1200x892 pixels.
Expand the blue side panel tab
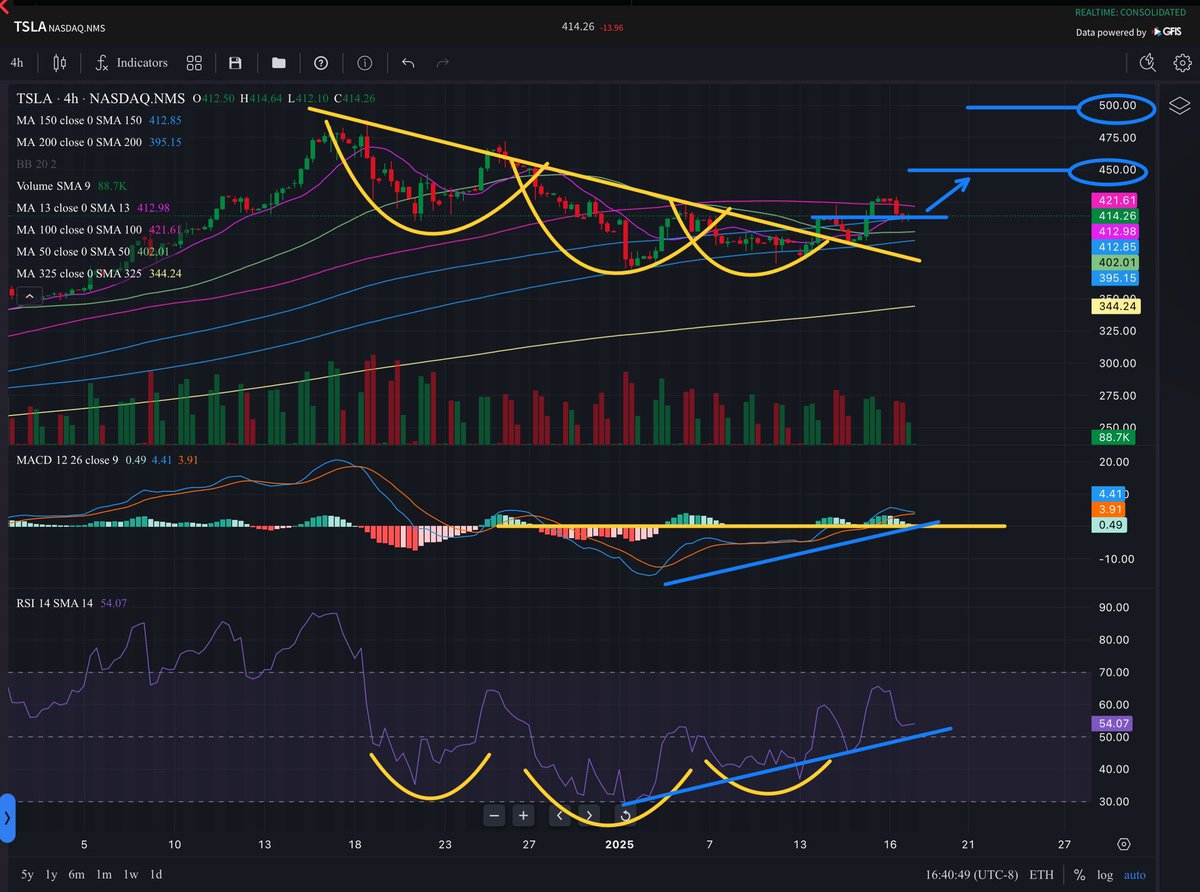click(7, 818)
